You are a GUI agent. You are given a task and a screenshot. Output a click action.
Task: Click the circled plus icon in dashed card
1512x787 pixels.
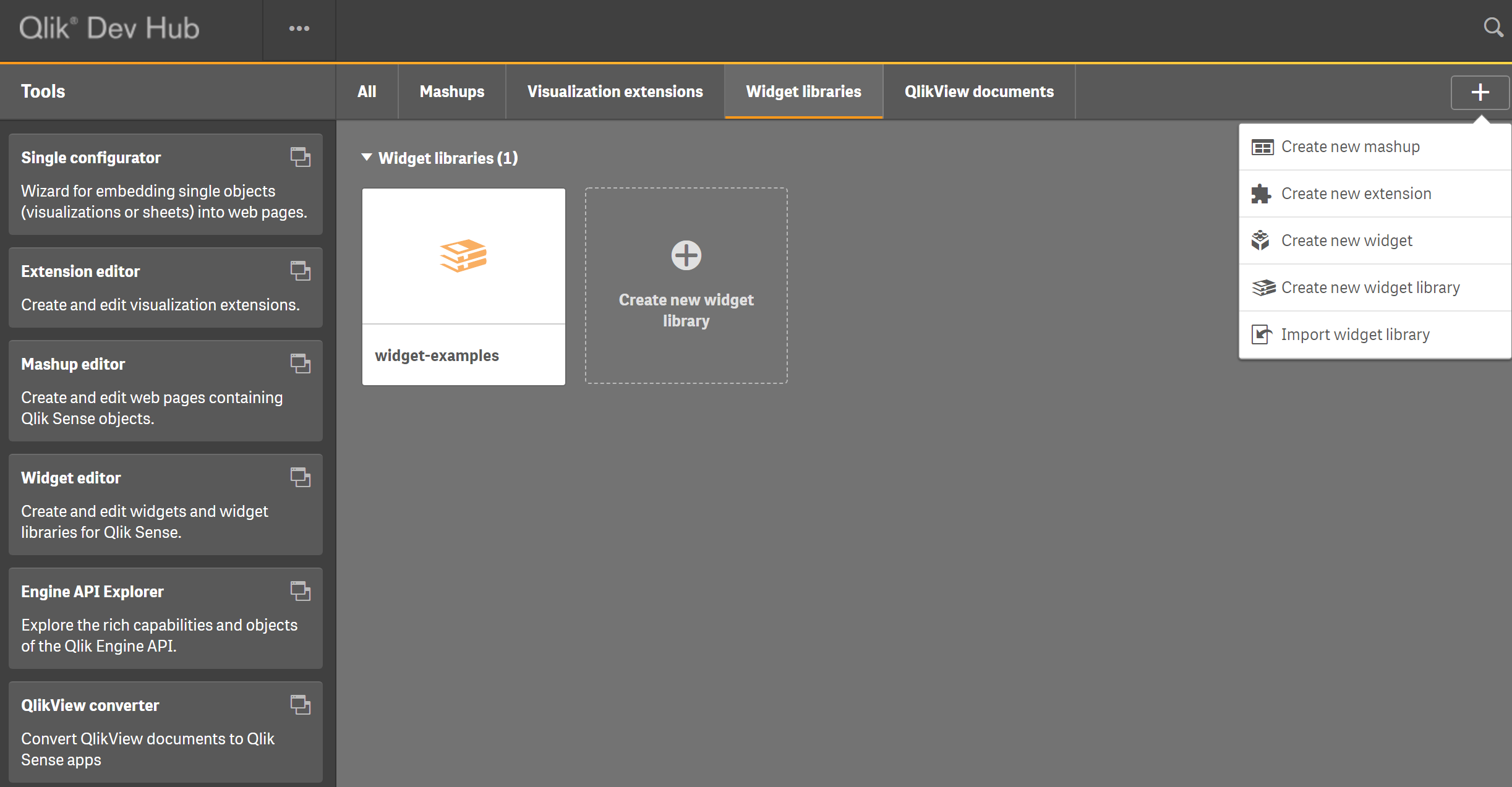point(686,255)
